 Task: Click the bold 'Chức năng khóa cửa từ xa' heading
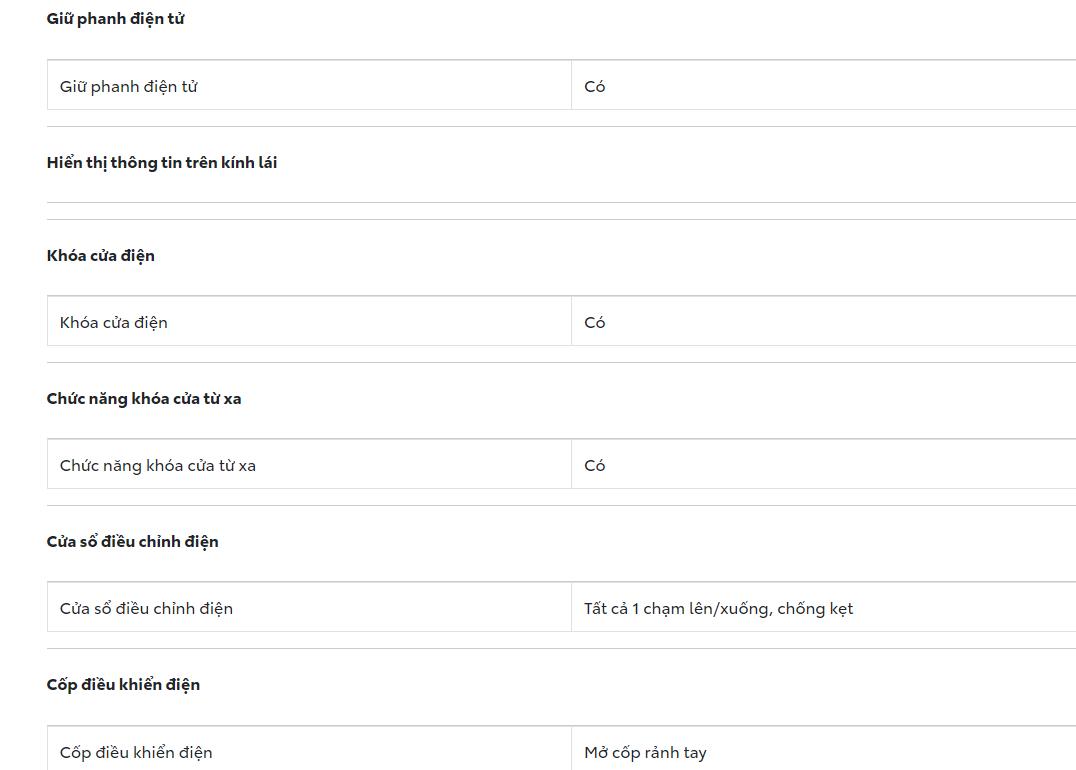(144, 399)
